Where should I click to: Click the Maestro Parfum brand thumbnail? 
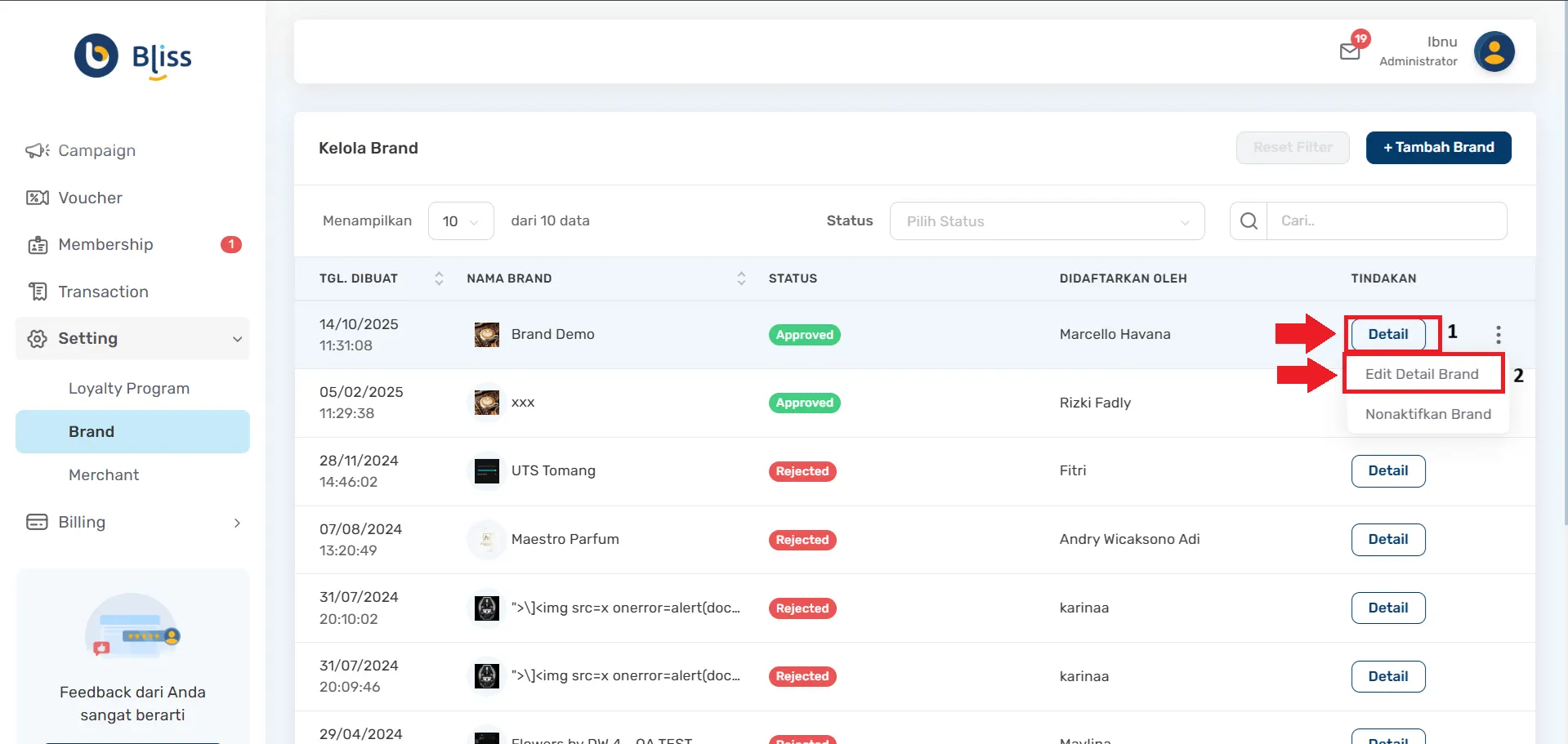pos(487,540)
